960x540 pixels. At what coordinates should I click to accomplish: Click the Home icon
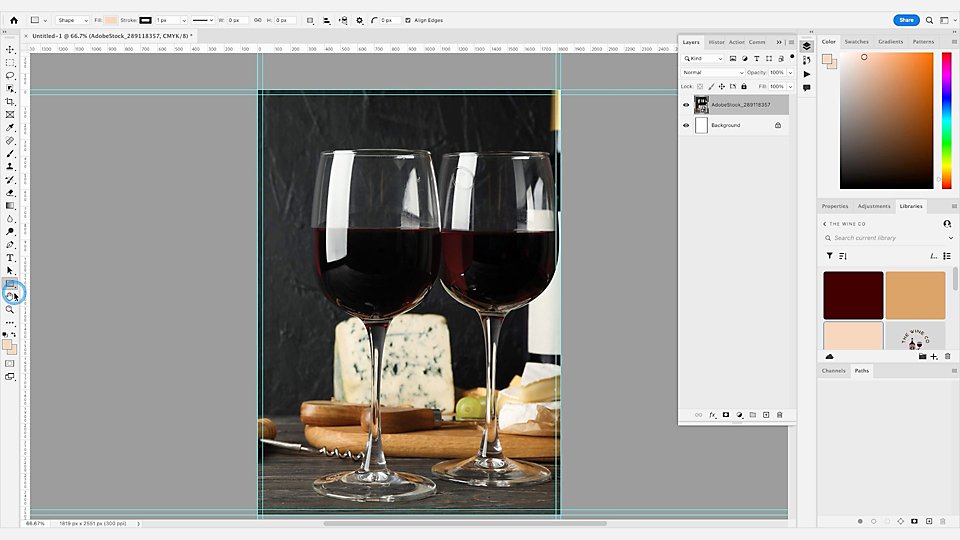point(13,20)
